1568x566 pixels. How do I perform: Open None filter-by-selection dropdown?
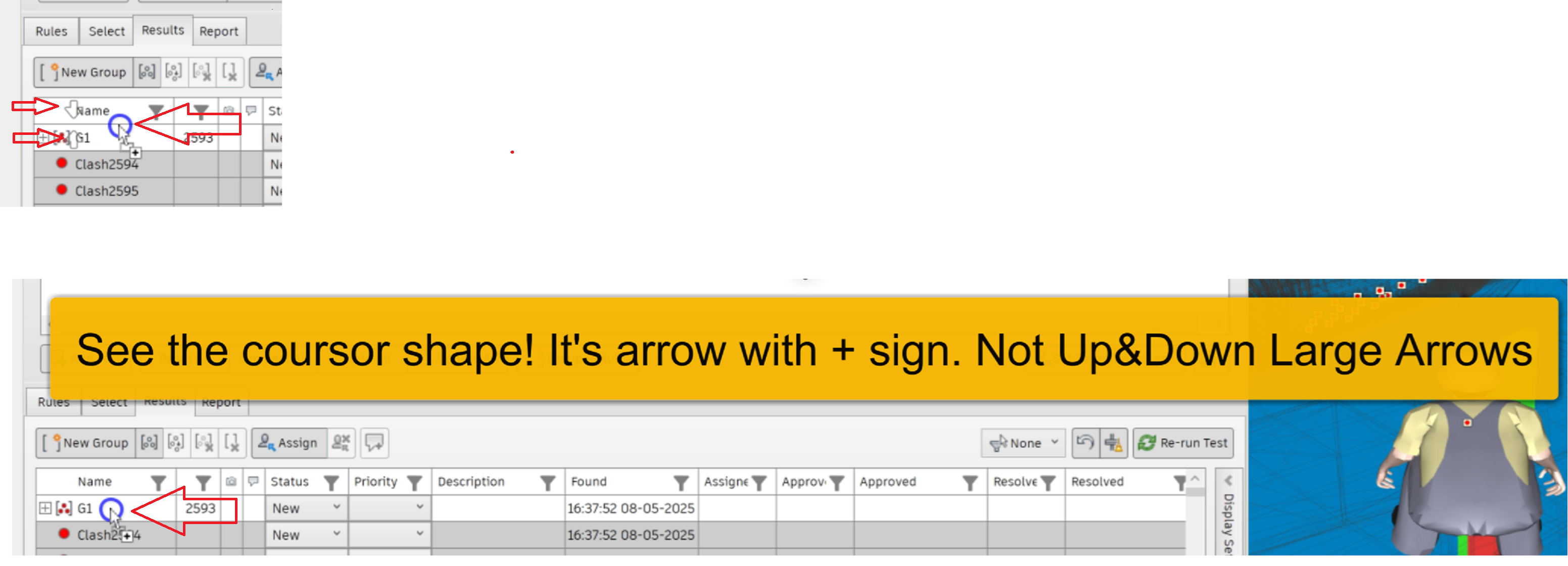1024,443
